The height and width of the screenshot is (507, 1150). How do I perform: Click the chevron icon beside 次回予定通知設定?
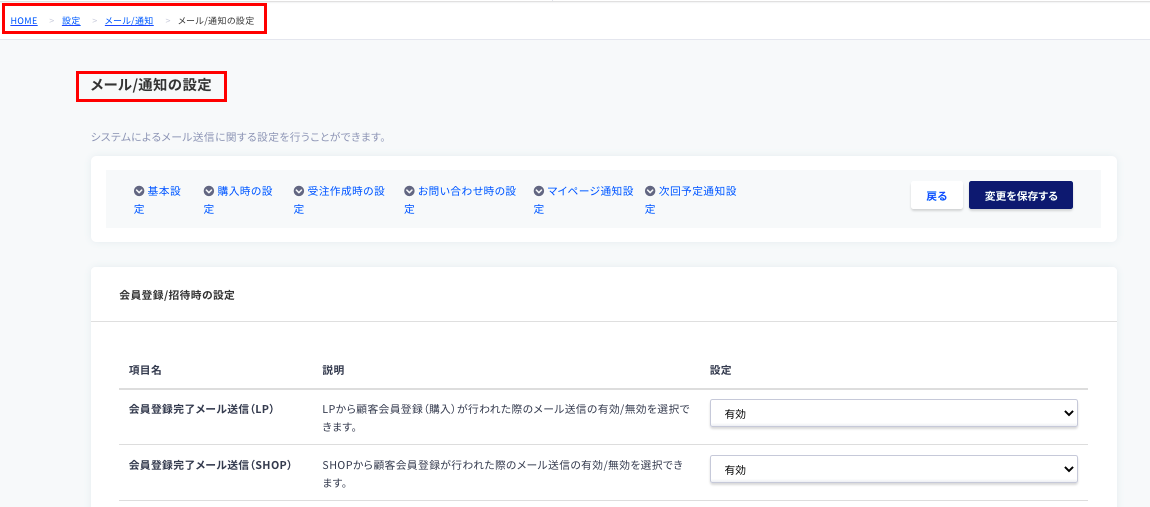[650, 191]
